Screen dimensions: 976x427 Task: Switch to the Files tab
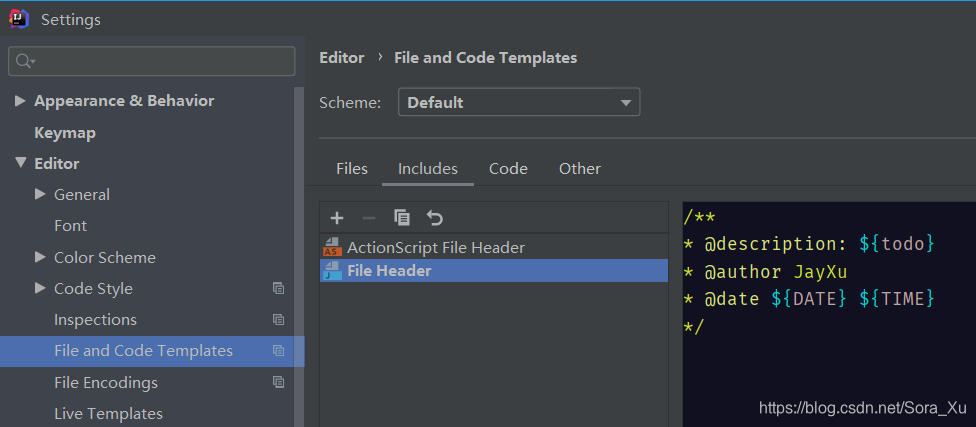(352, 169)
